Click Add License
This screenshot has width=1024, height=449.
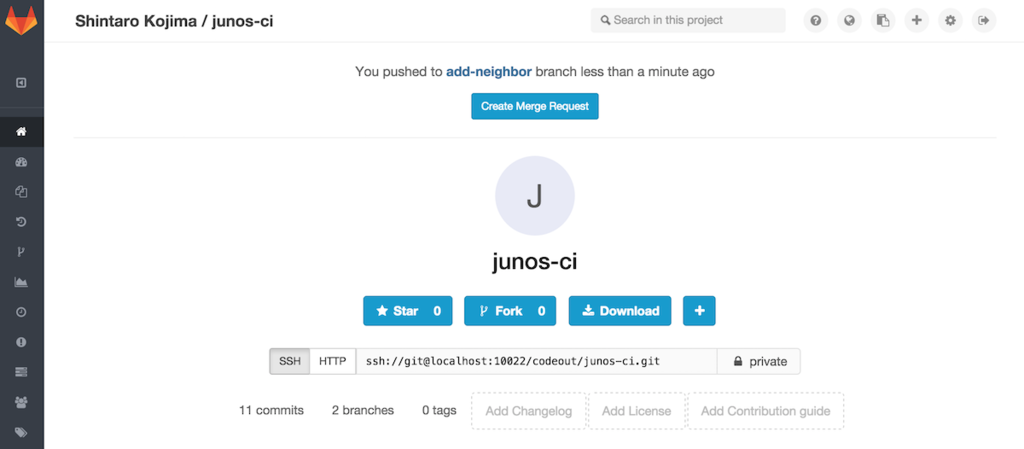pyautogui.click(x=636, y=411)
